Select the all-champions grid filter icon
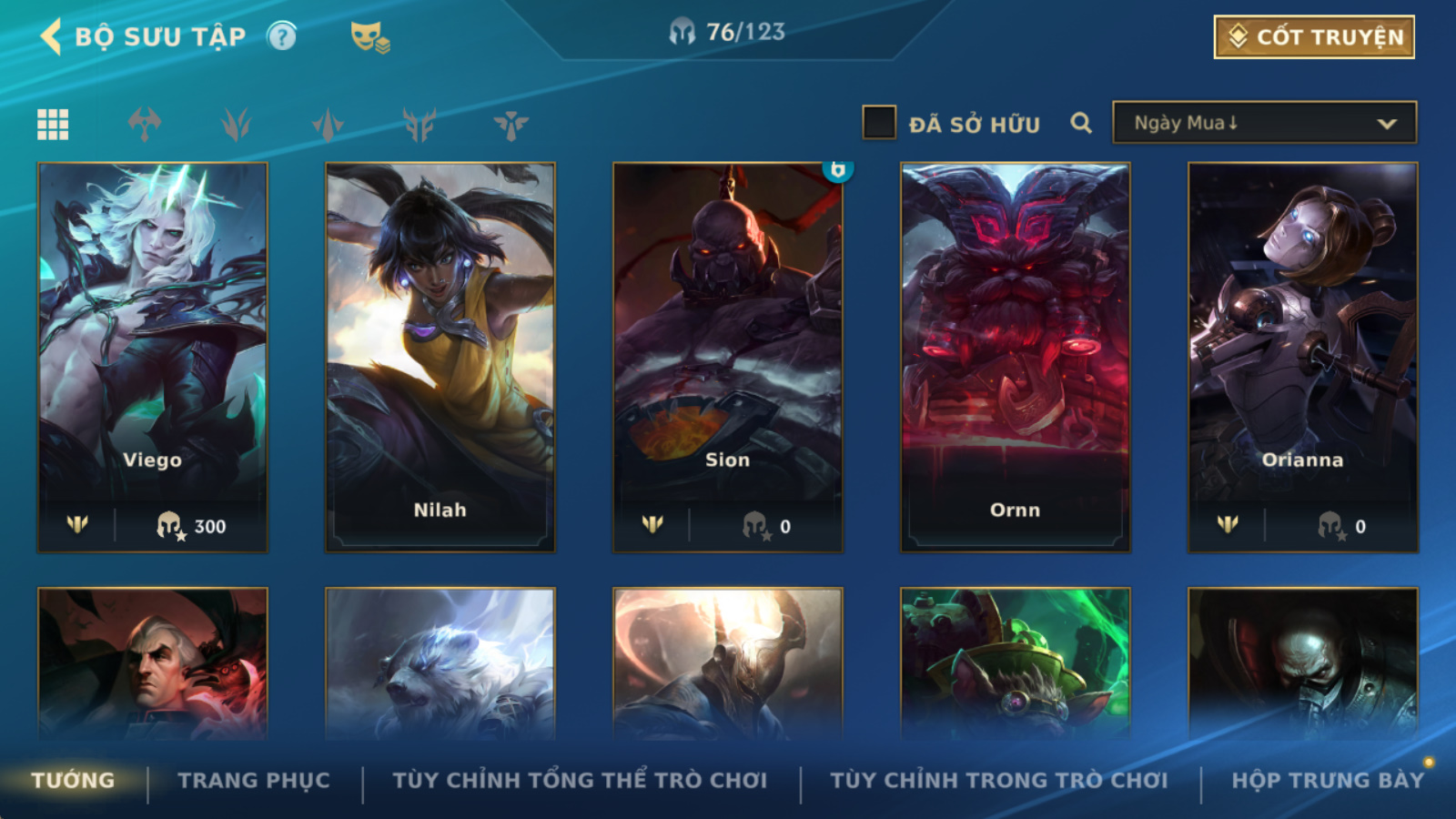 coord(53,125)
